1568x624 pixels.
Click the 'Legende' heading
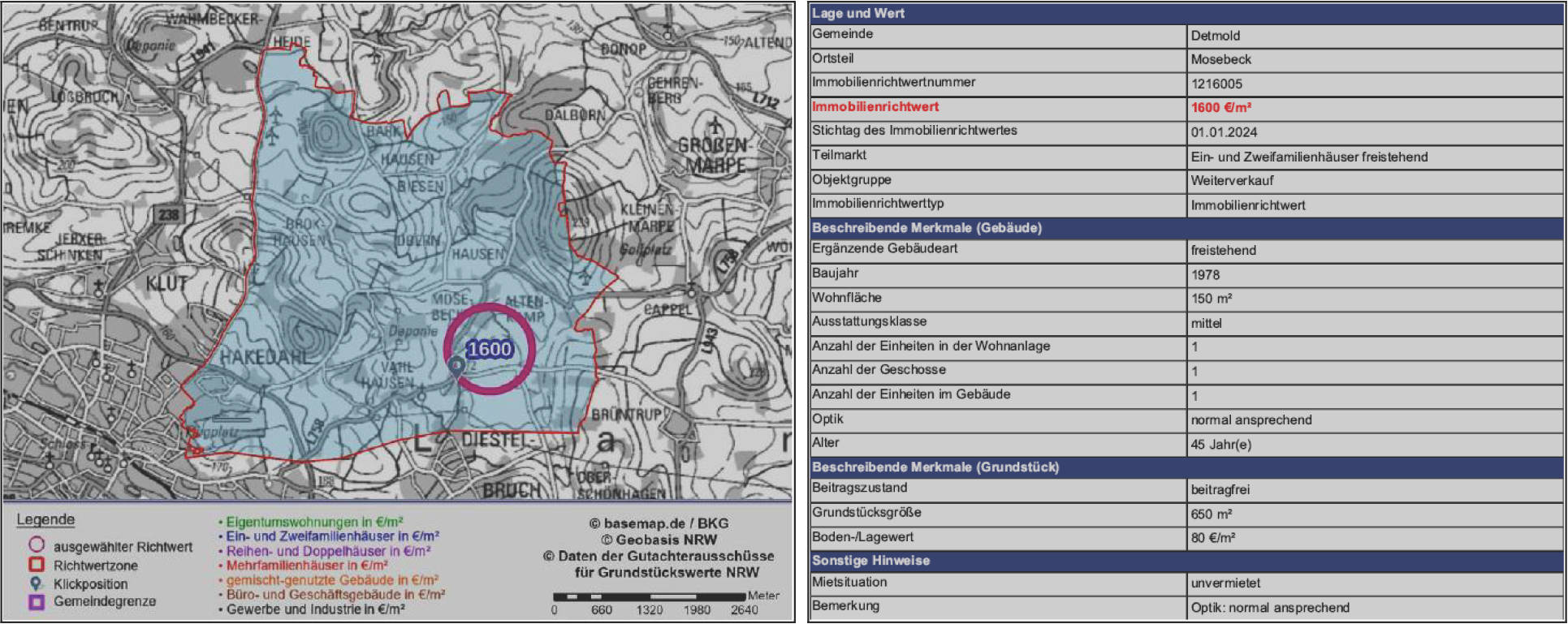coord(45,519)
